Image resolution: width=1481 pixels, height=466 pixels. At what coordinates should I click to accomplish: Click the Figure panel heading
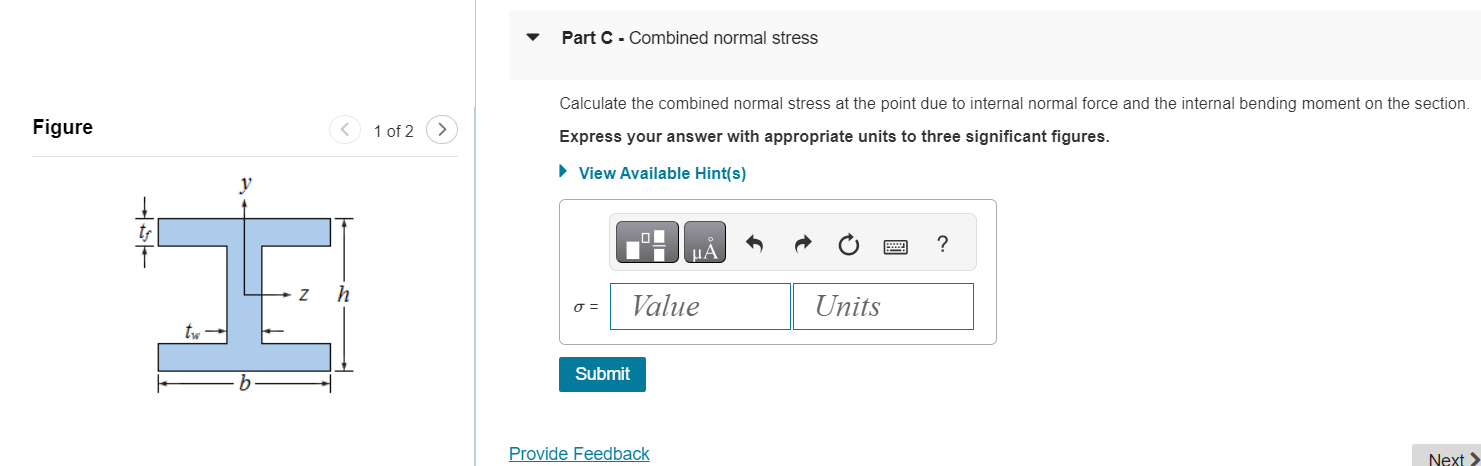pos(63,127)
